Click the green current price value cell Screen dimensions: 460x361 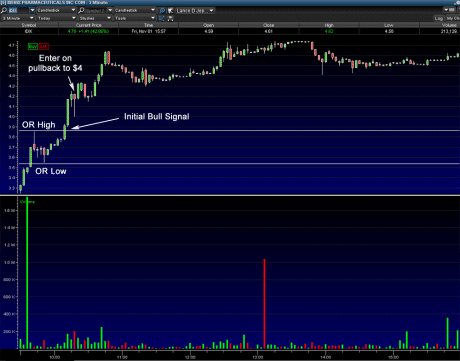88,31
